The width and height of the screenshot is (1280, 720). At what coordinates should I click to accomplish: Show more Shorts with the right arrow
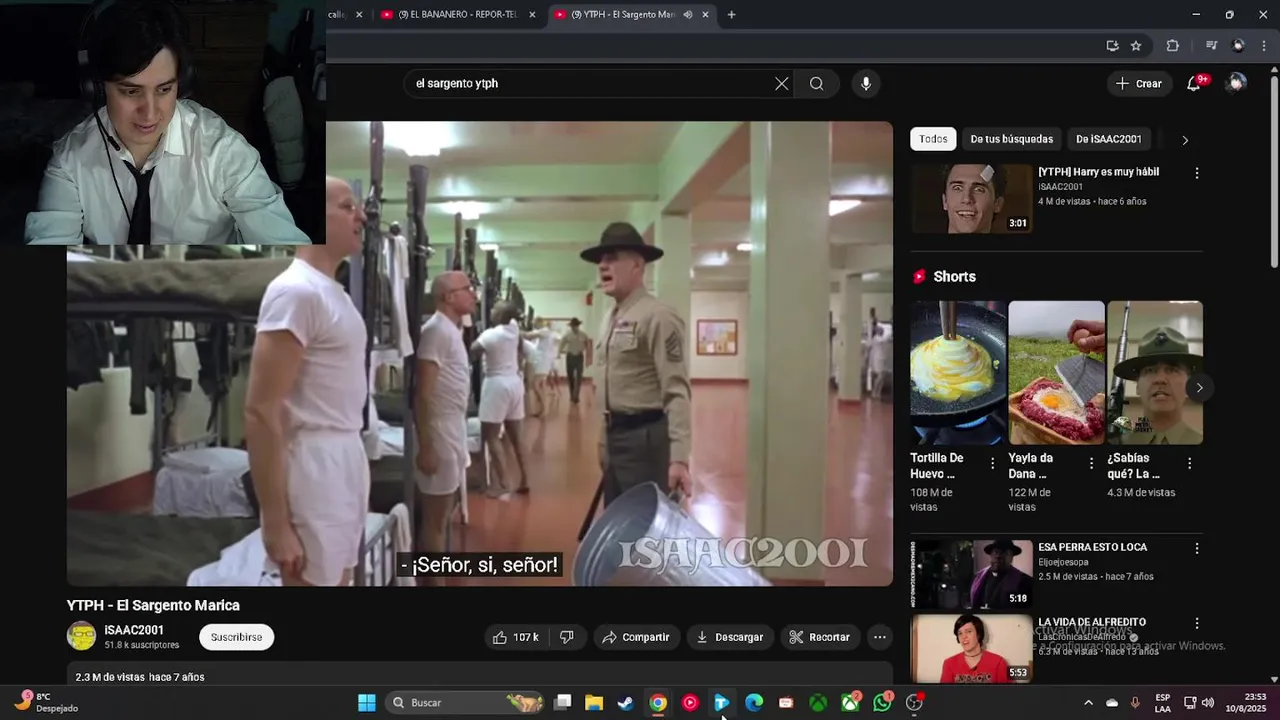point(1199,387)
